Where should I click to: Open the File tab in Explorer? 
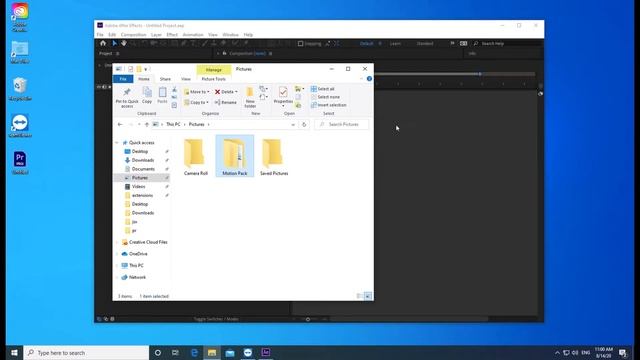tap(123, 79)
